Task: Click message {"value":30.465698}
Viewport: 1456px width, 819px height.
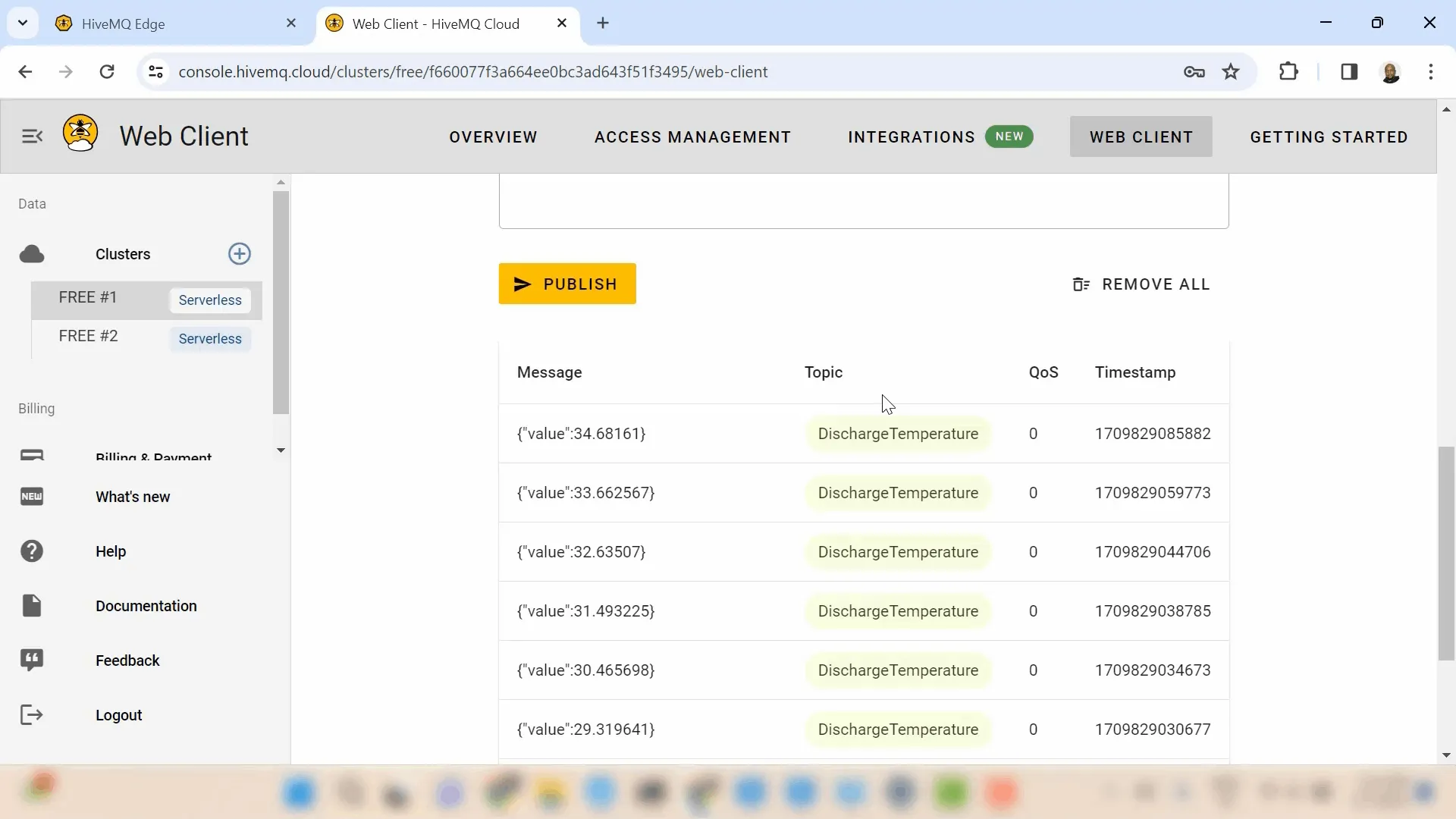Action: [585, 670]
